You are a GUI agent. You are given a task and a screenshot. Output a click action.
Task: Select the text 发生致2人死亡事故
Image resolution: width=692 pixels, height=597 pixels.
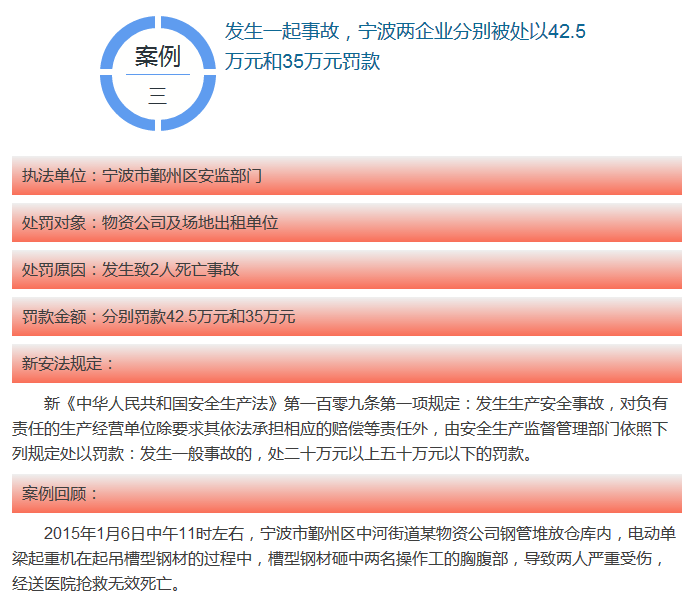pos(170,269)
